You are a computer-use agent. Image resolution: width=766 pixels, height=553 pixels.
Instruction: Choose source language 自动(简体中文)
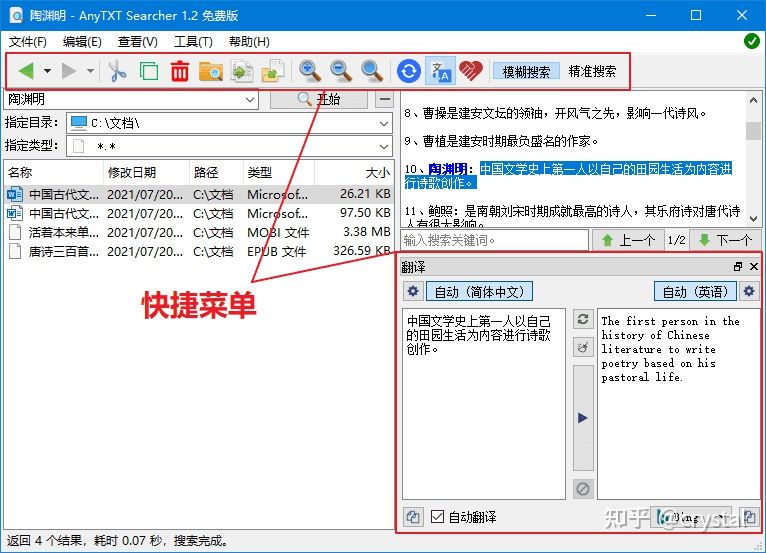(479, 292)
